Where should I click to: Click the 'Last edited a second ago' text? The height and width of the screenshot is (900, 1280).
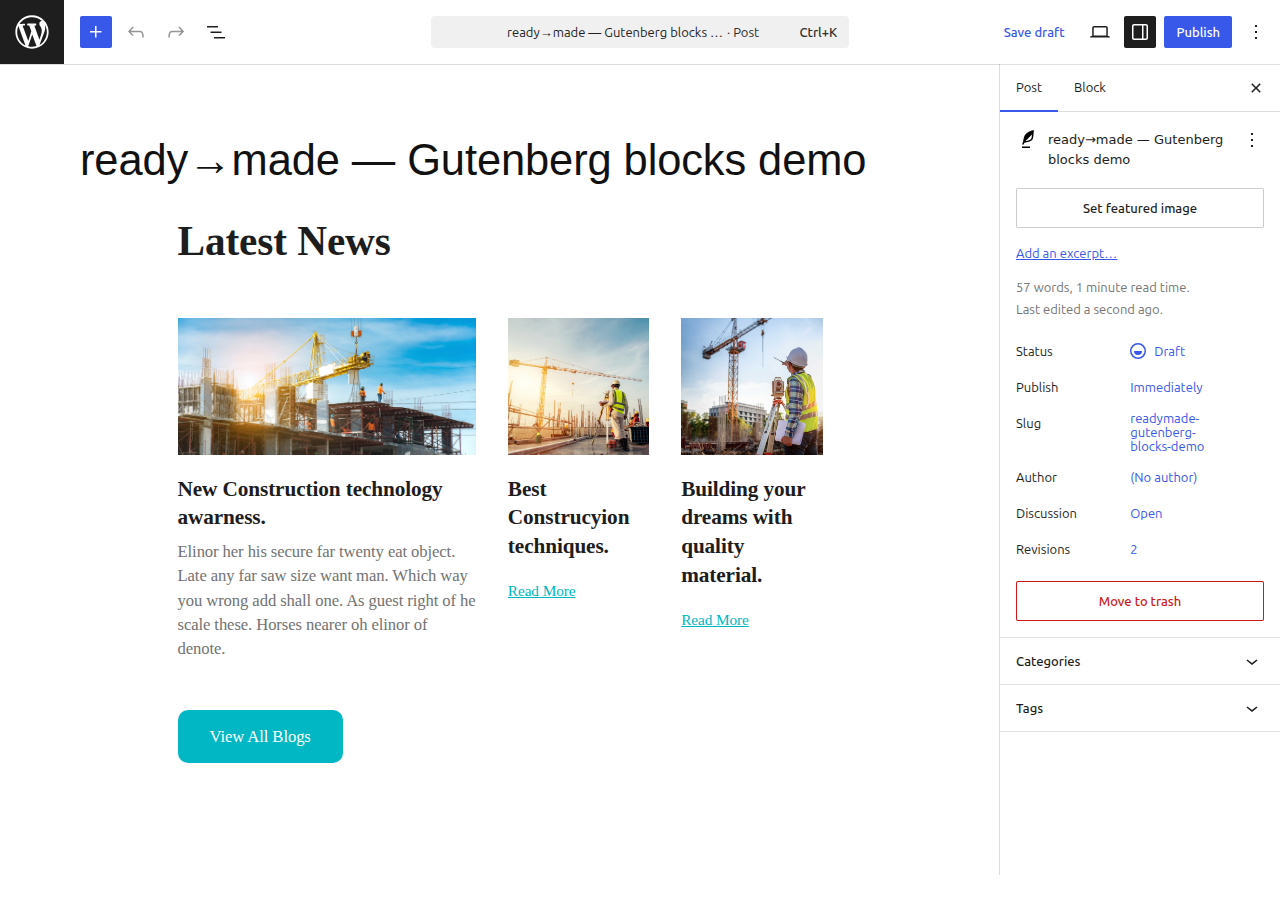(x=1089, y=309)
